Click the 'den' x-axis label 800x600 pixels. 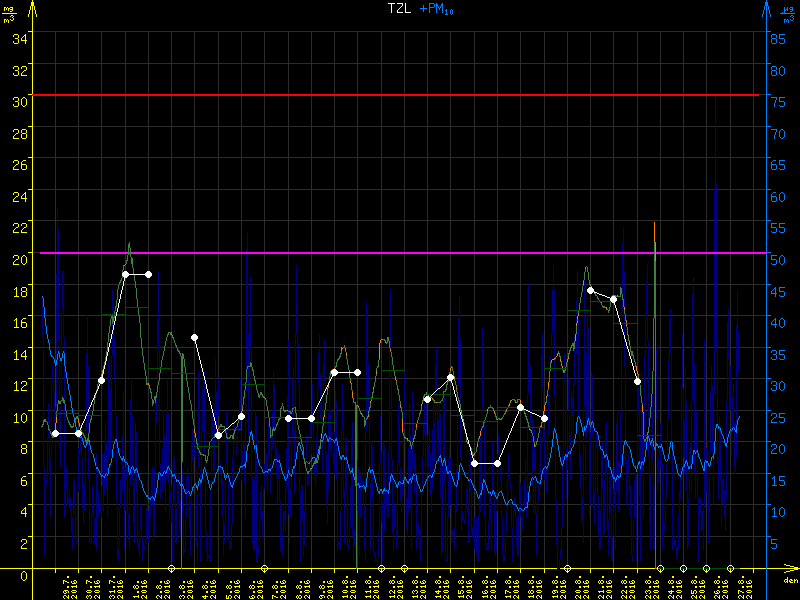coord(790,580)
